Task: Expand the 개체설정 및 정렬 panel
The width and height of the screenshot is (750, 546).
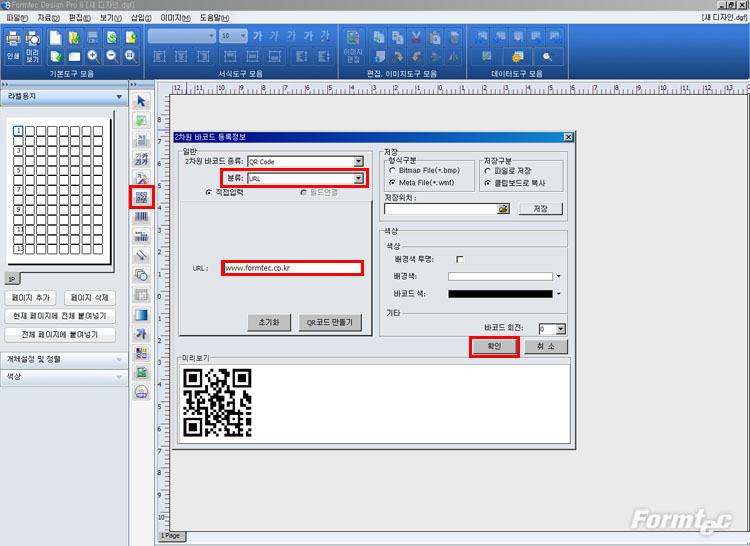Action: point(64,359)
